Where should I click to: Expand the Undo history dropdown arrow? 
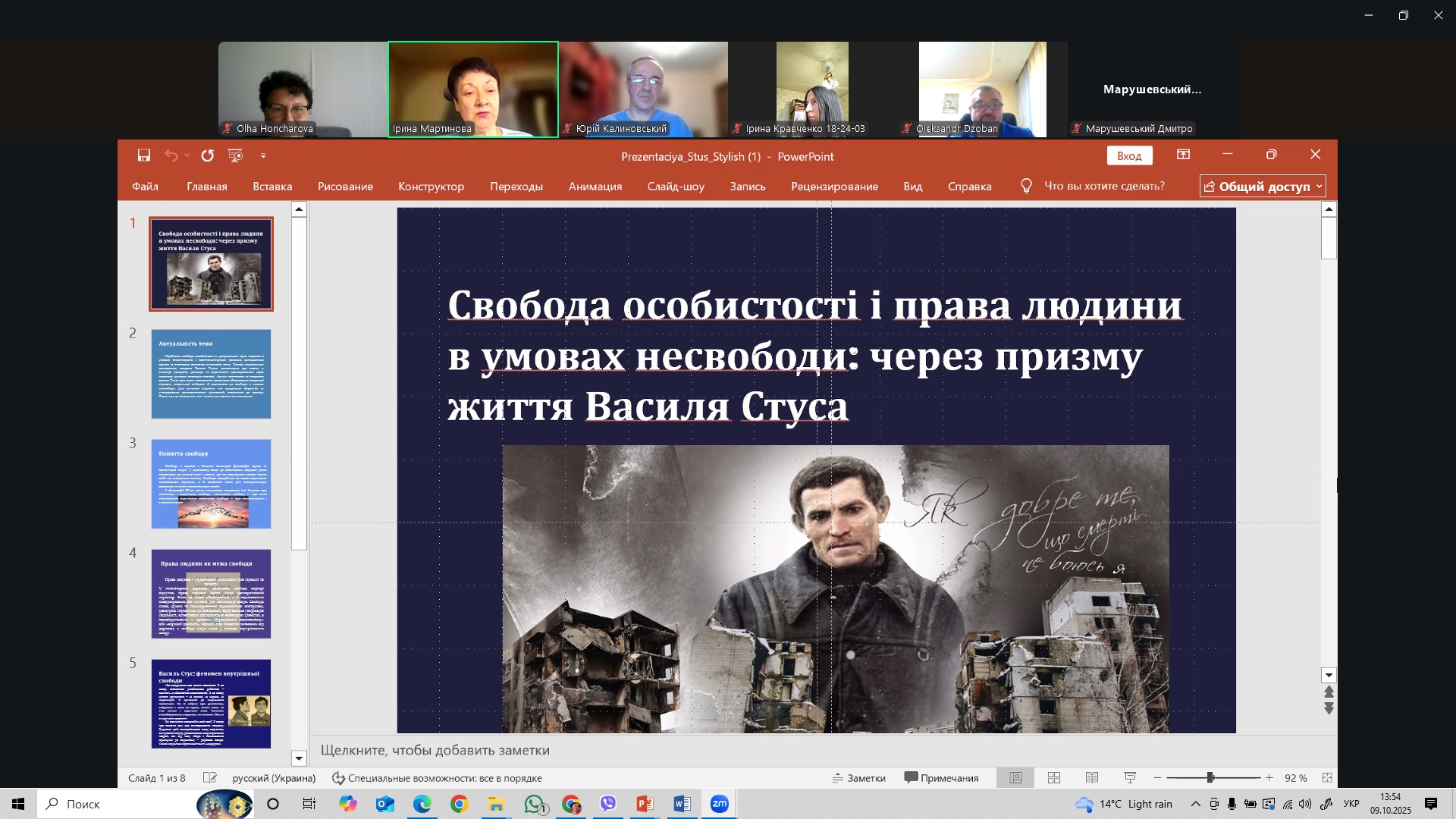click(187, 155)
